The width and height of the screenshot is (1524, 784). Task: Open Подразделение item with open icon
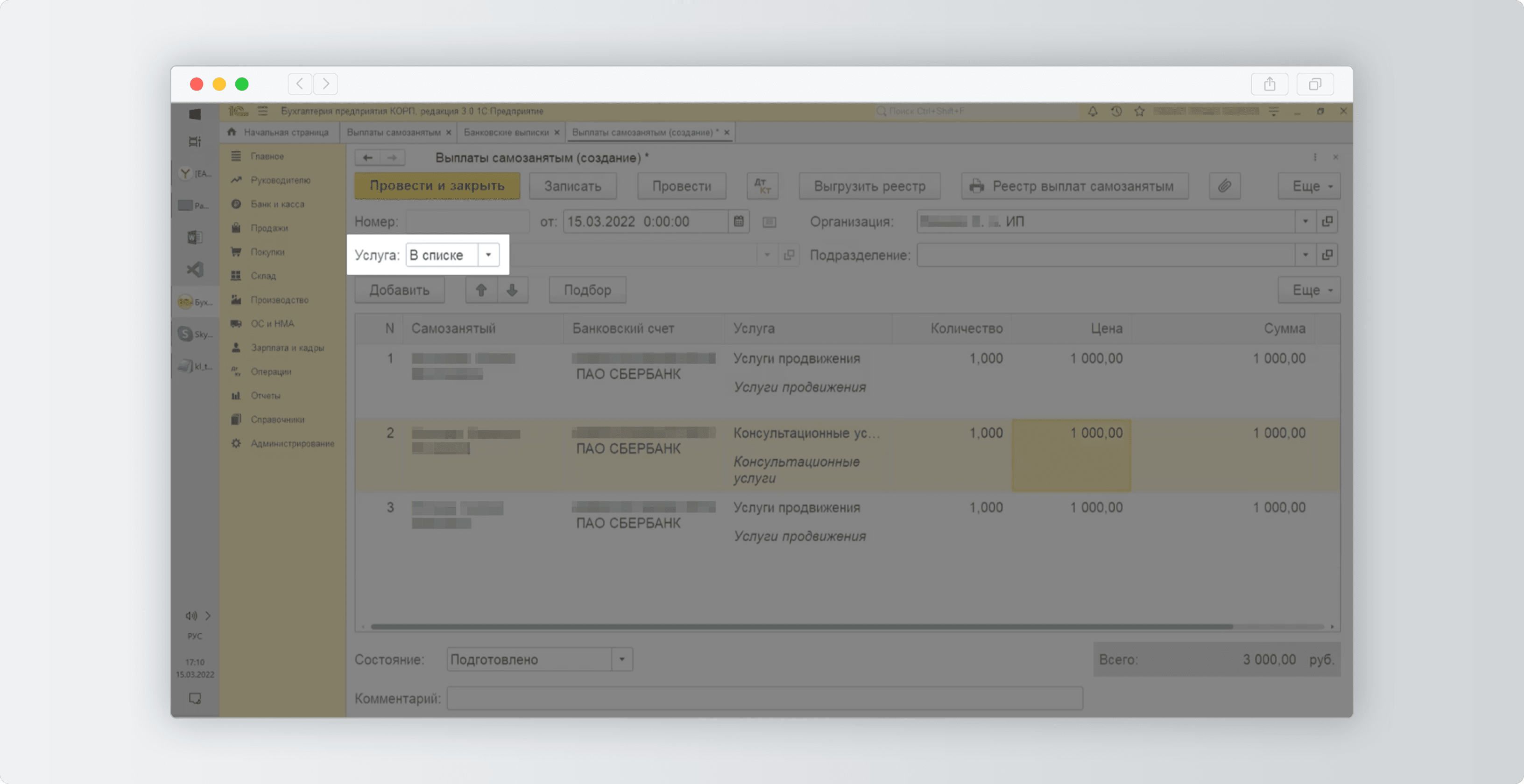tap(1327, 255)
